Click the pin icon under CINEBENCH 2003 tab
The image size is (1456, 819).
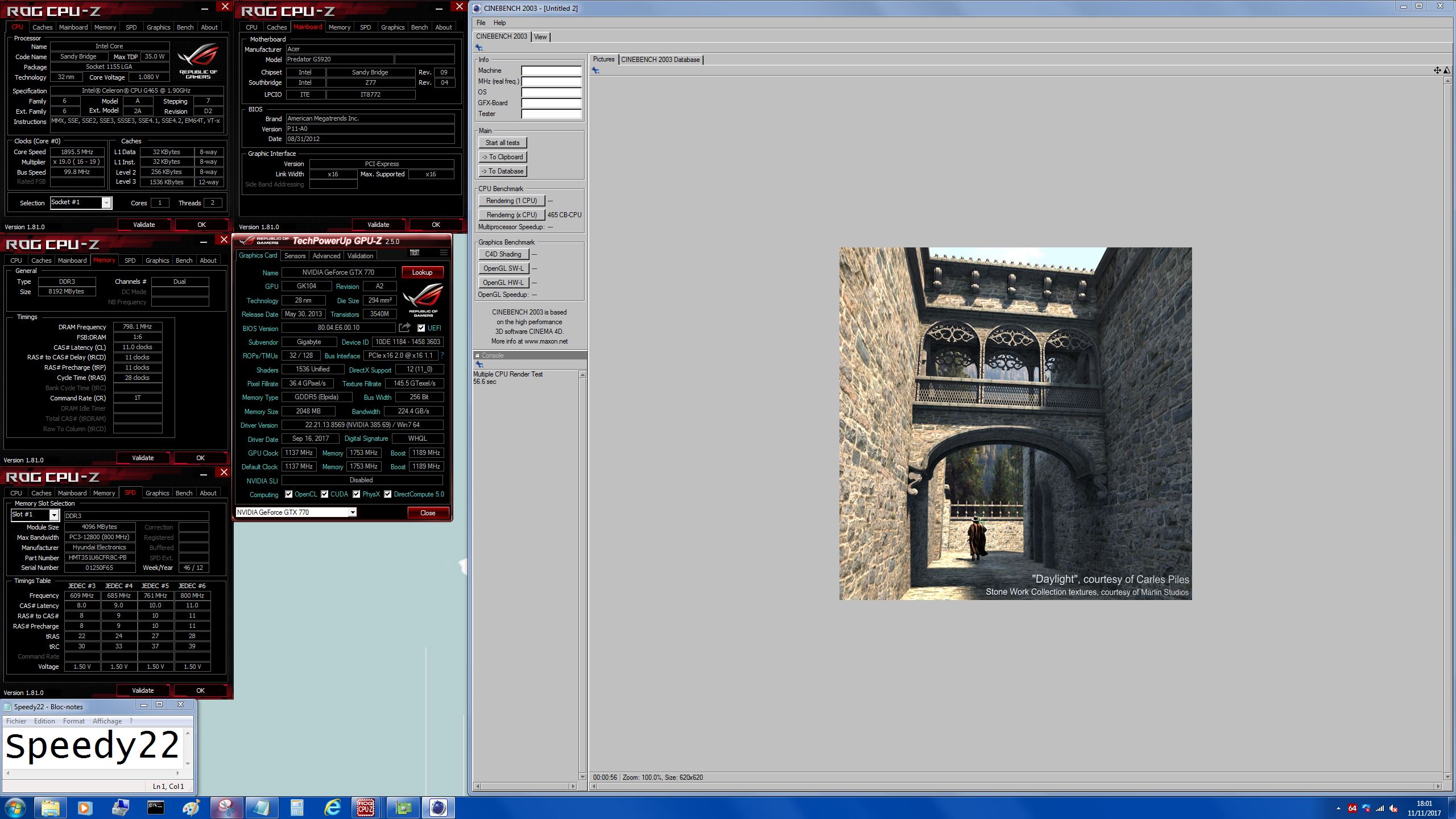(479, 48)
